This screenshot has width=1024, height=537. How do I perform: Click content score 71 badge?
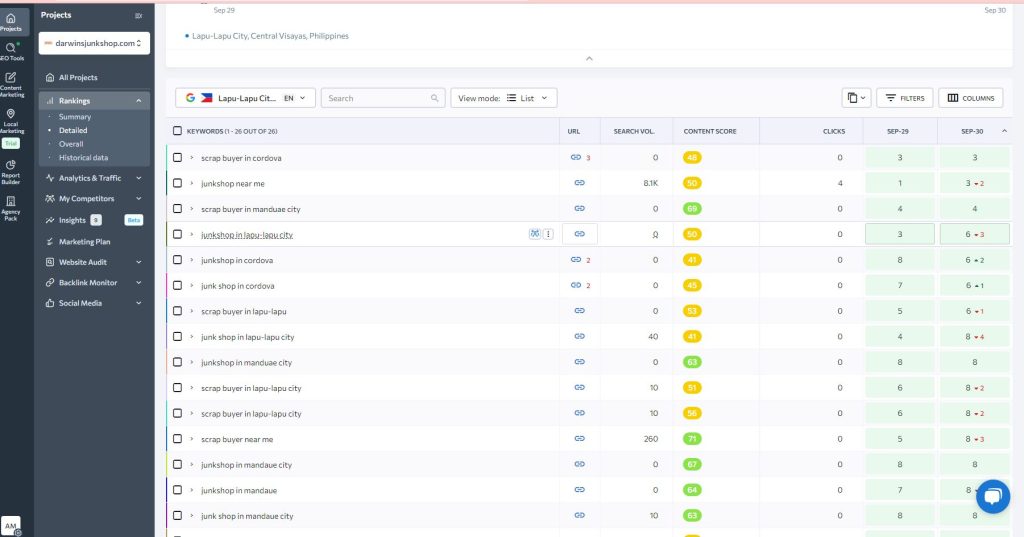coord(692,438)
